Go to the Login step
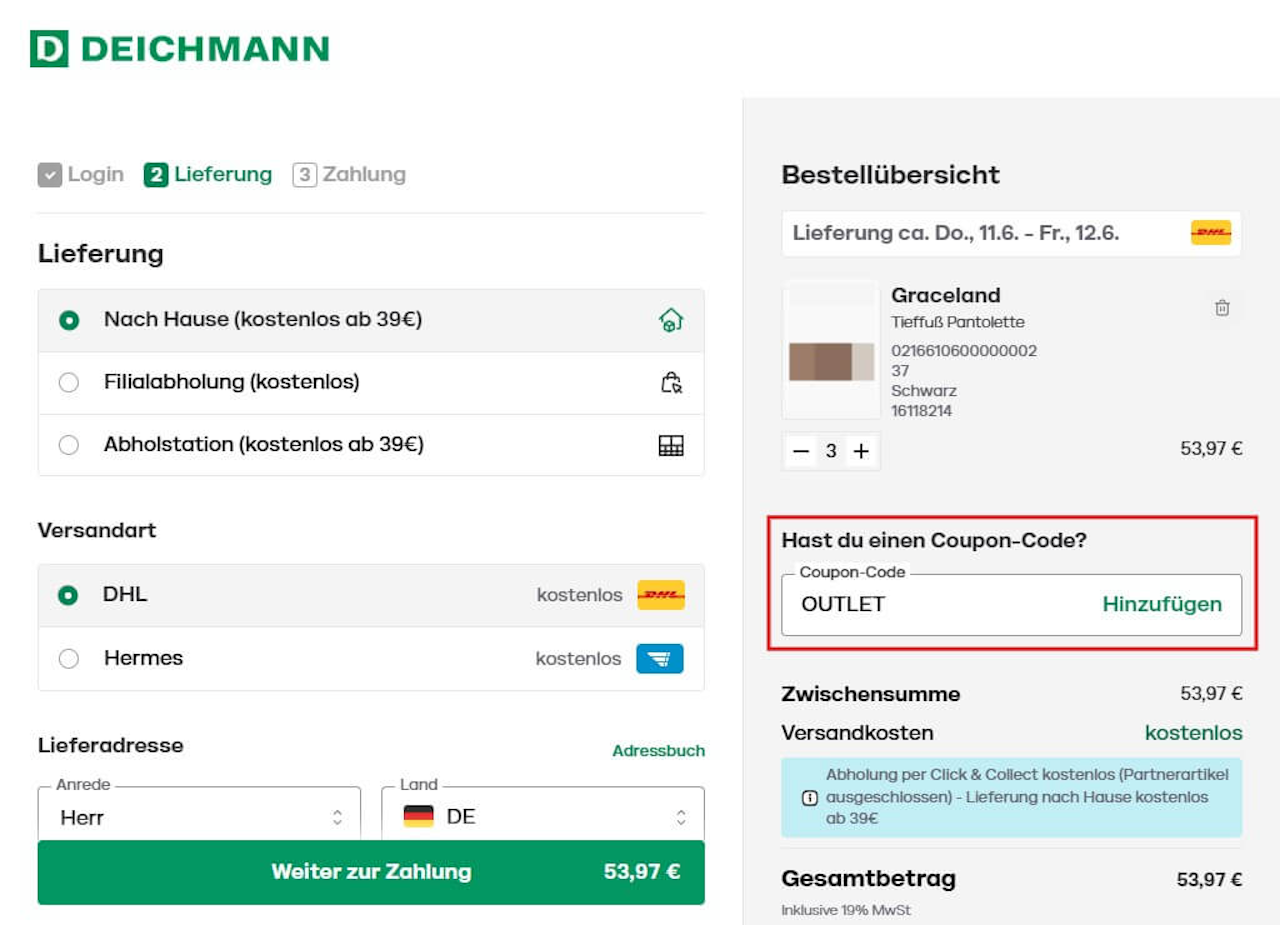Screen dimensions: 1280x925 click(x=81, y=175)
